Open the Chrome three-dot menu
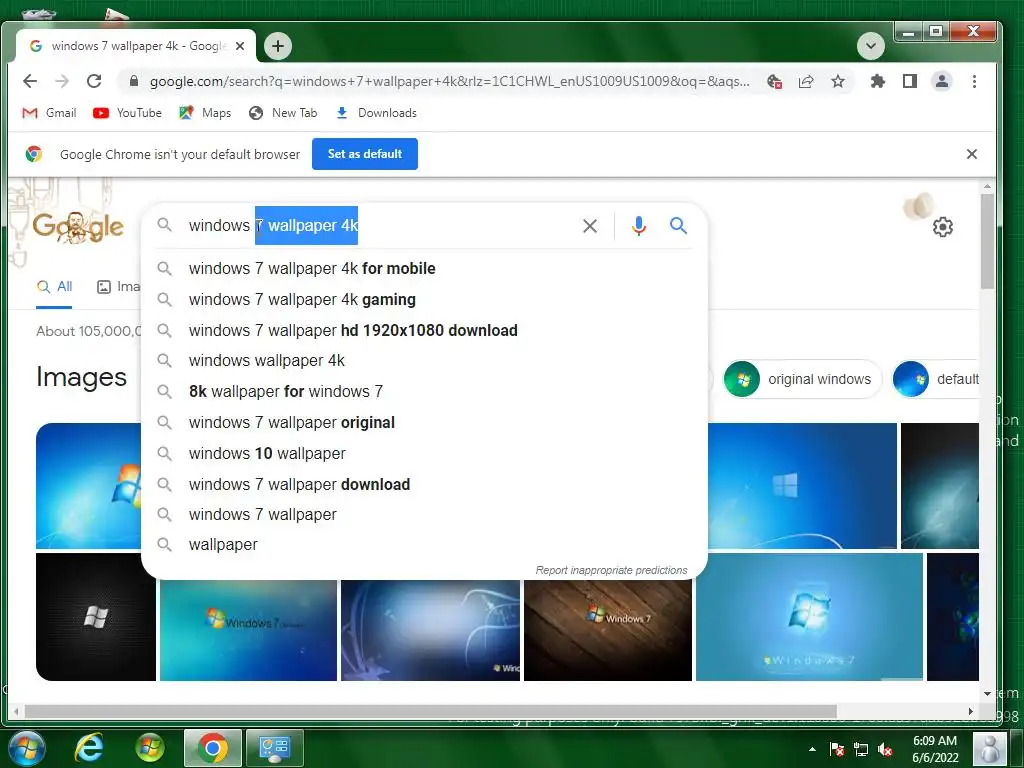1024x768 pixels. [974, 81]
